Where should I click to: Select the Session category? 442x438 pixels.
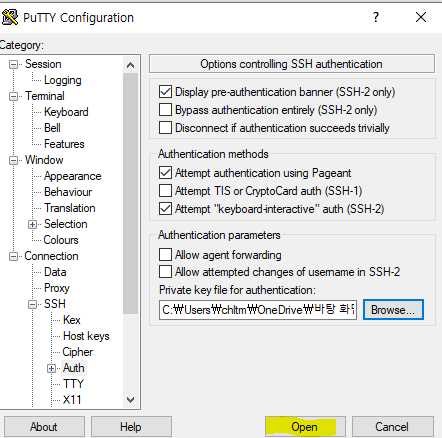click(43, 64)
